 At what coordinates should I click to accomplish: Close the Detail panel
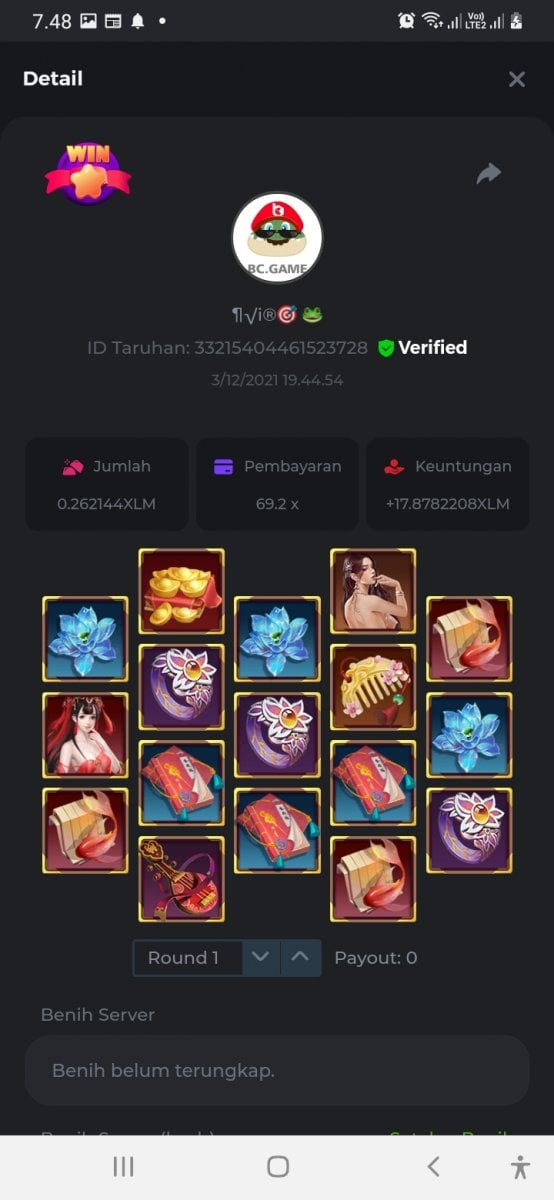(517, 79)
